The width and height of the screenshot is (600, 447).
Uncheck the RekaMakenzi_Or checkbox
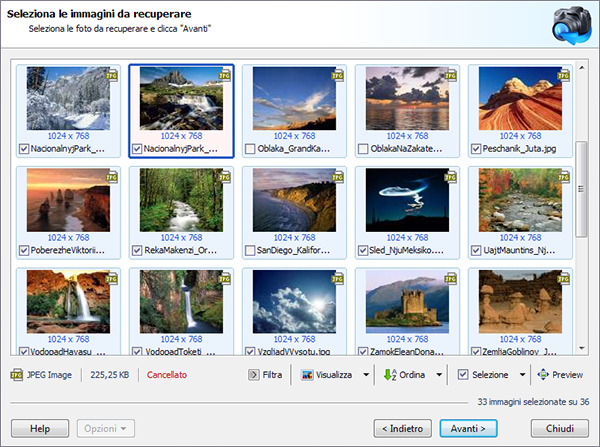pyautogui.click(x=137, y=250)
